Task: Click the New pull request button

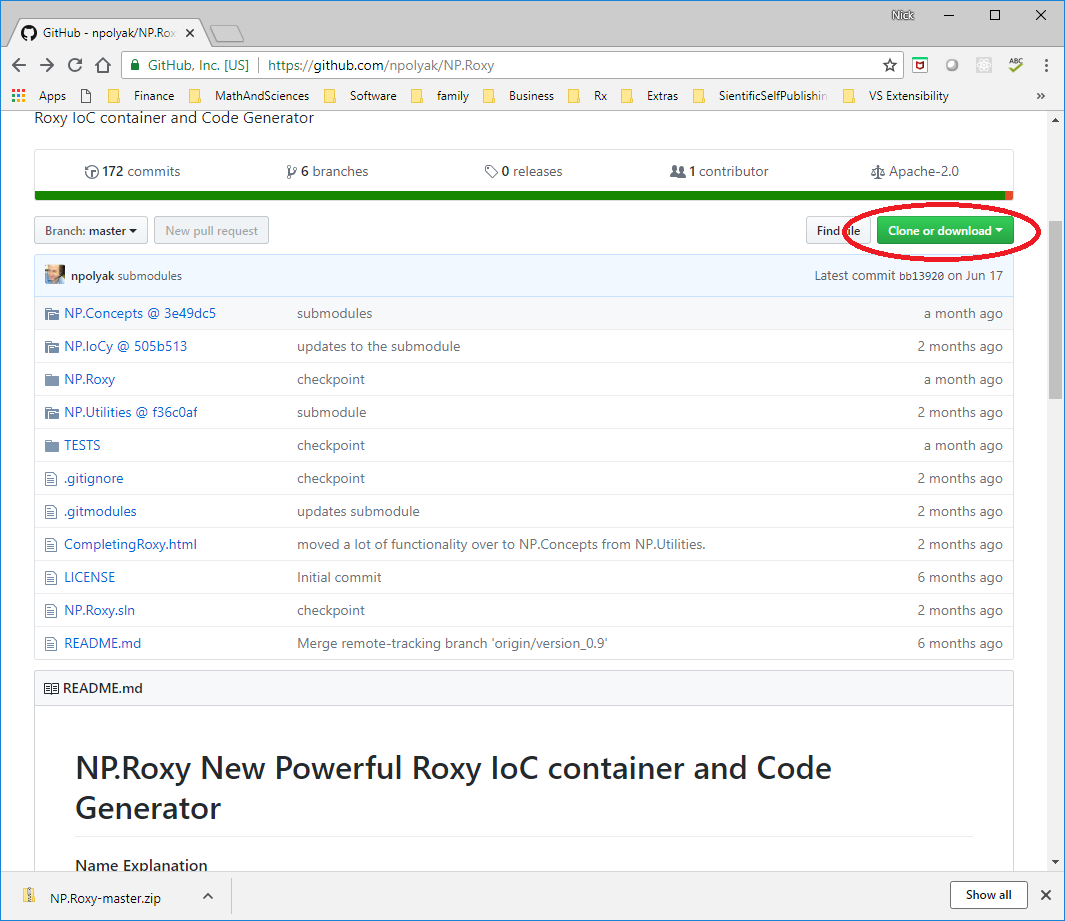Action: [x=211, y=230]
